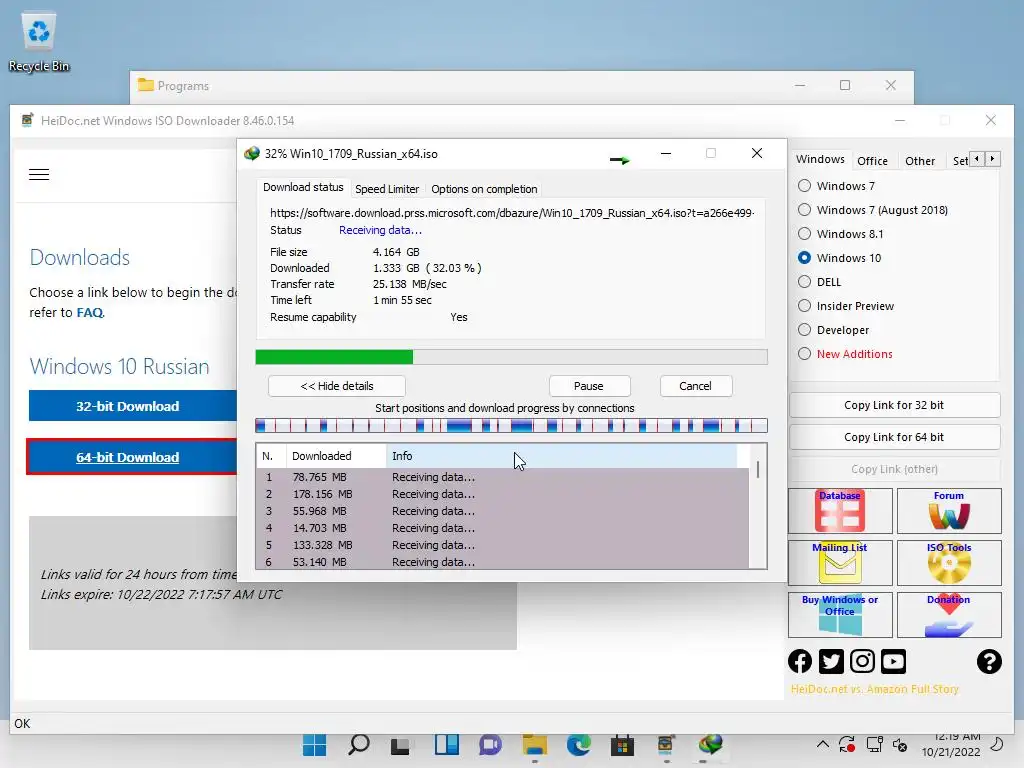The width and height of the screenshot is (1024, 768).
Task: Switch to the Windows tab
Action: [x=820, y=159]
